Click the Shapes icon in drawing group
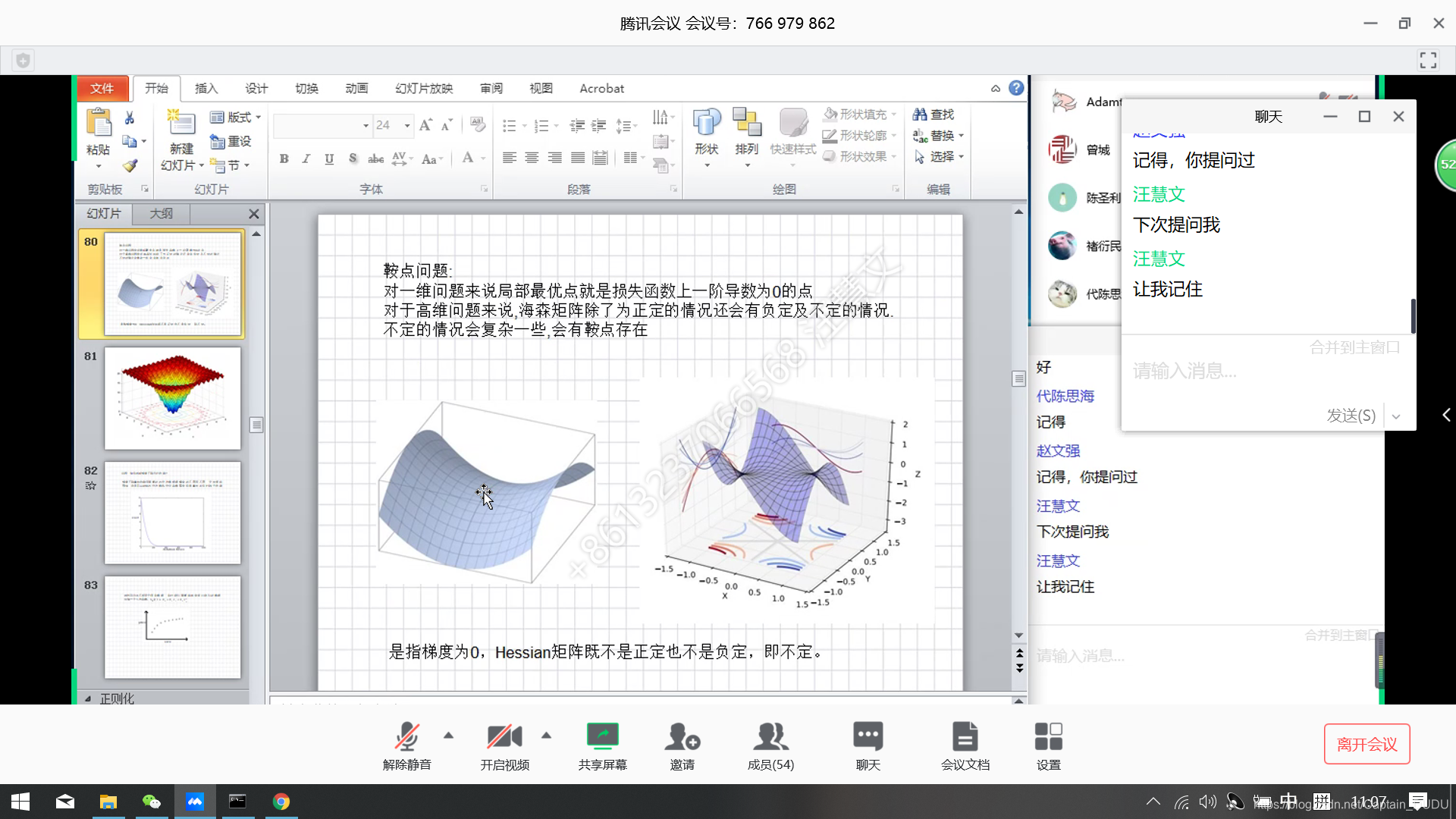The height and width of the screenshot is (819, 1456). [x=706, y=122]
